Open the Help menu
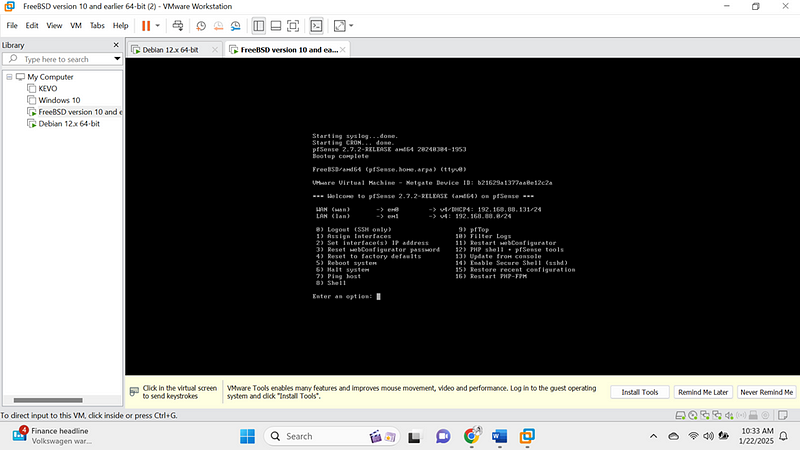Image resolution: width=800 pixels, height=450 pixels. [120, 26]
